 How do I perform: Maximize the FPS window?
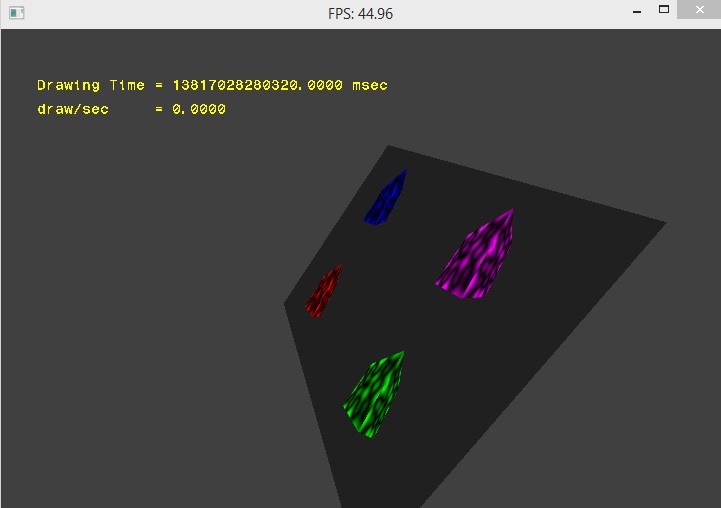pos(664,10)
